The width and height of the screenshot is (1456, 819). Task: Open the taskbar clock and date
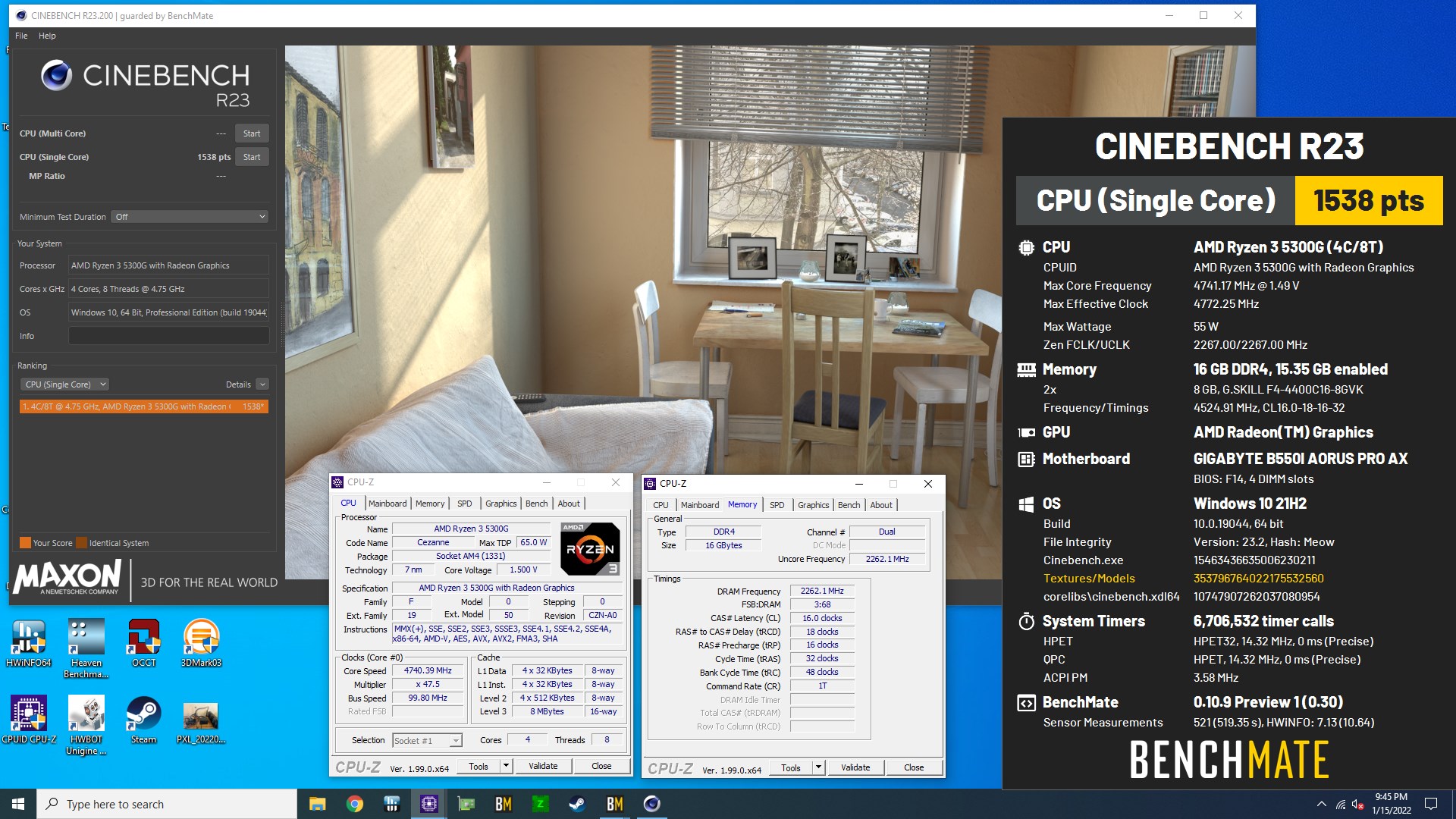(1391, 804)
